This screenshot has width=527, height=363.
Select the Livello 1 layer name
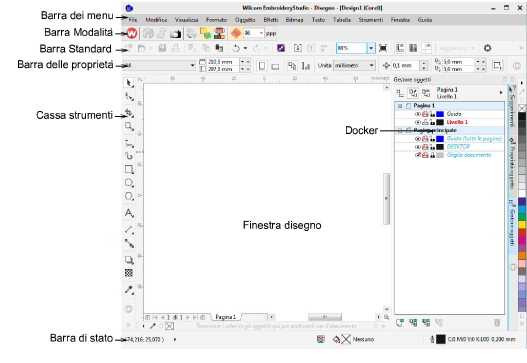(457, 122)
